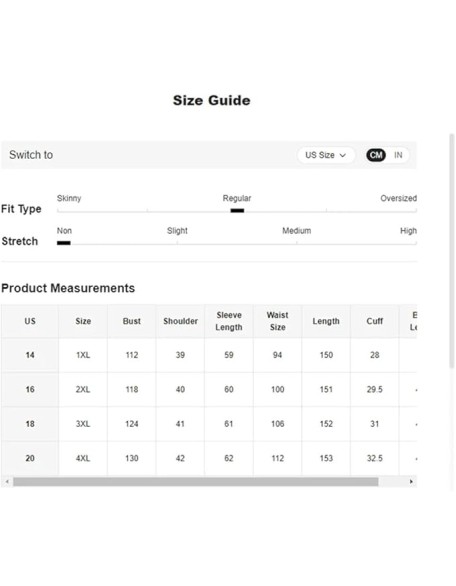Viewport: 456px width, 586px height.
Task: Click the vertical scrollbar on the right
Action: (x=452, y=250)
